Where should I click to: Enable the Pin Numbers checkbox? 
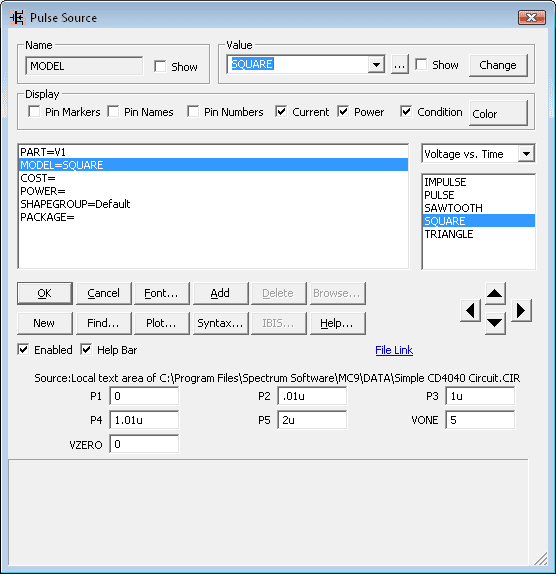193,111
